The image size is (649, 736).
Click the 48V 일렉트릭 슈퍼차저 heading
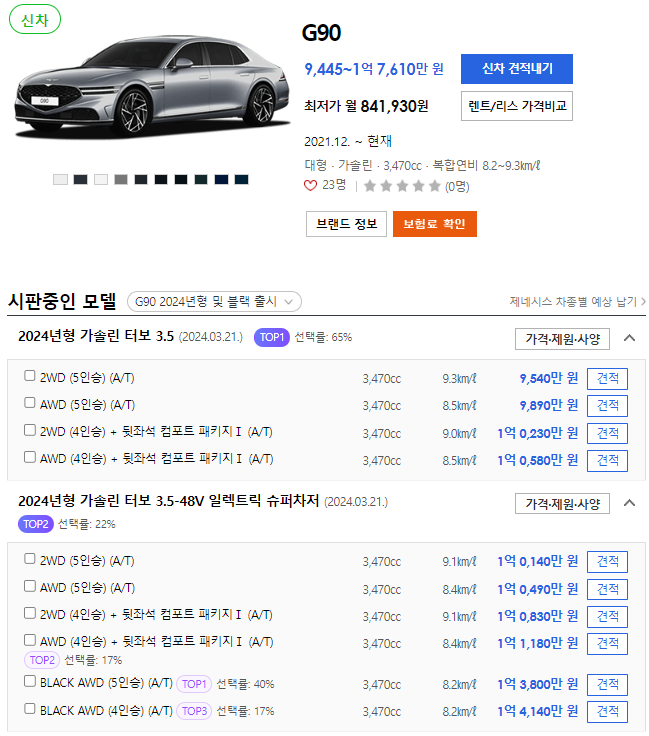coord(168,501)
